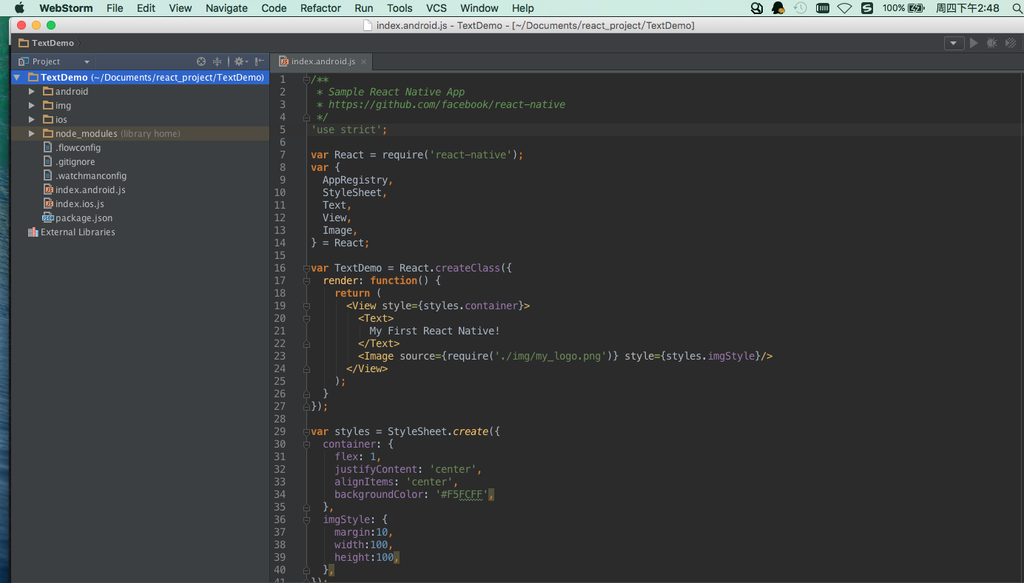The height and width of the screenshot is (583, 1024).
Task: Hide the Project tool window
Action: (x=259, y=61)
